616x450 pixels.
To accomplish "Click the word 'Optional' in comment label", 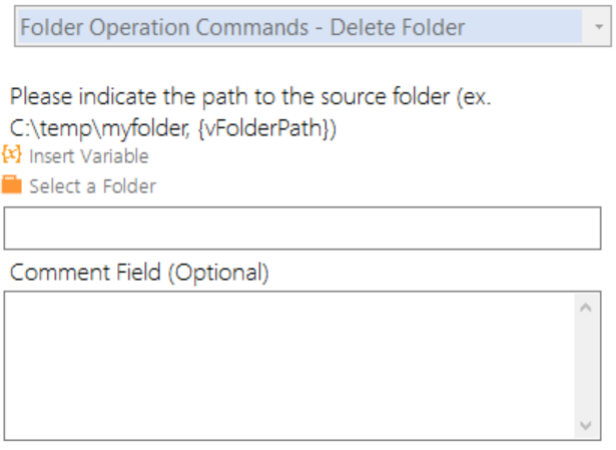I will click(x=218, y=272).
